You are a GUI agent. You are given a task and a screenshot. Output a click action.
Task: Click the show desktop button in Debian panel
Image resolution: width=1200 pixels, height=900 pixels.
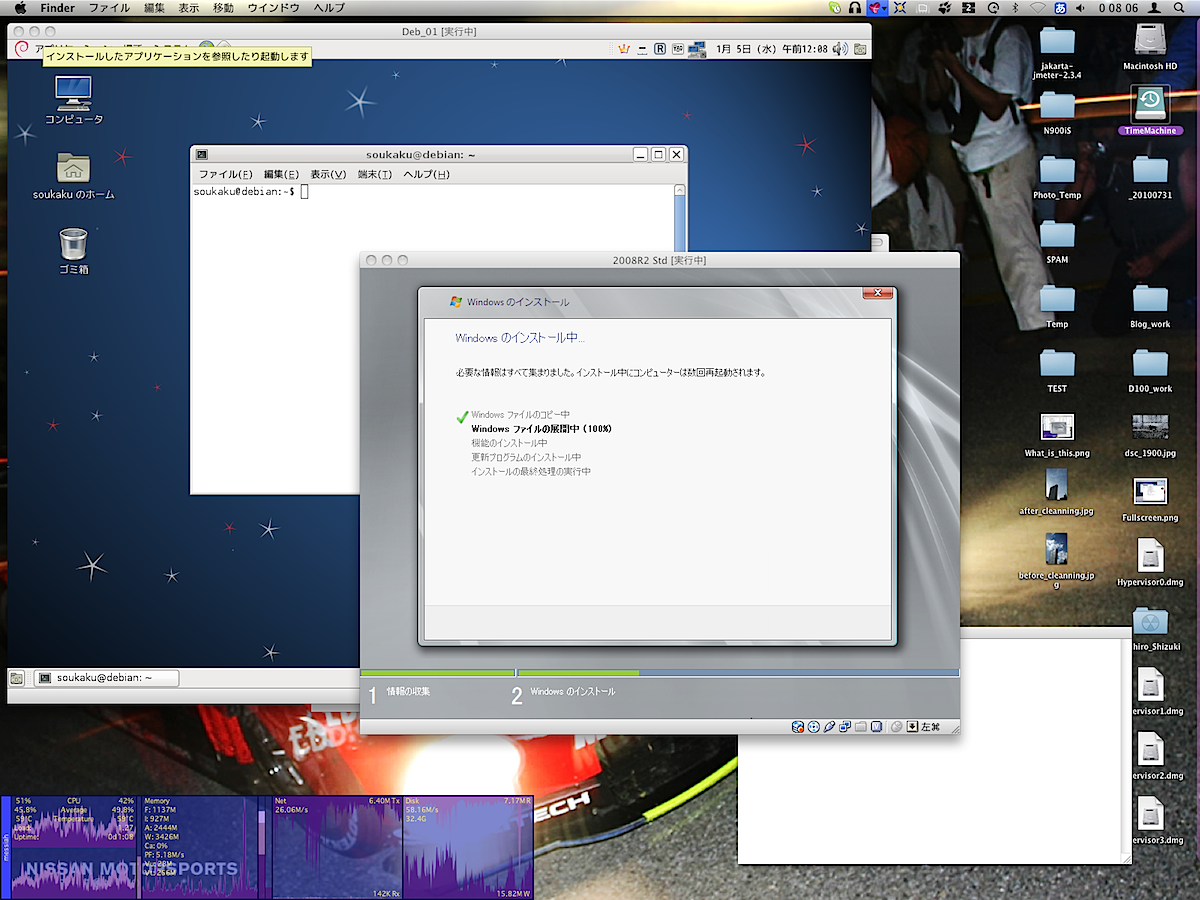coord(17,678)
